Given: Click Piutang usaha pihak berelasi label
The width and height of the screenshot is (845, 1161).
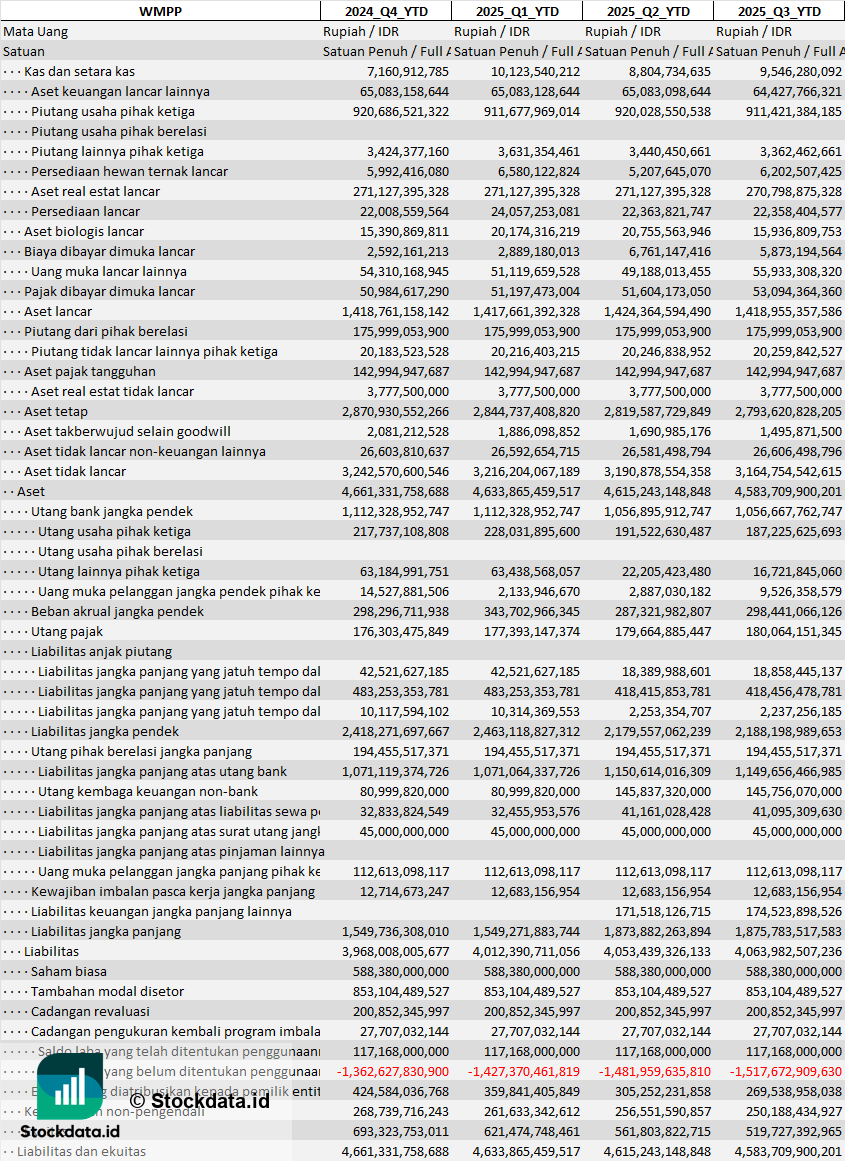Looking at the screenshot, I should (x=118, y=132).
